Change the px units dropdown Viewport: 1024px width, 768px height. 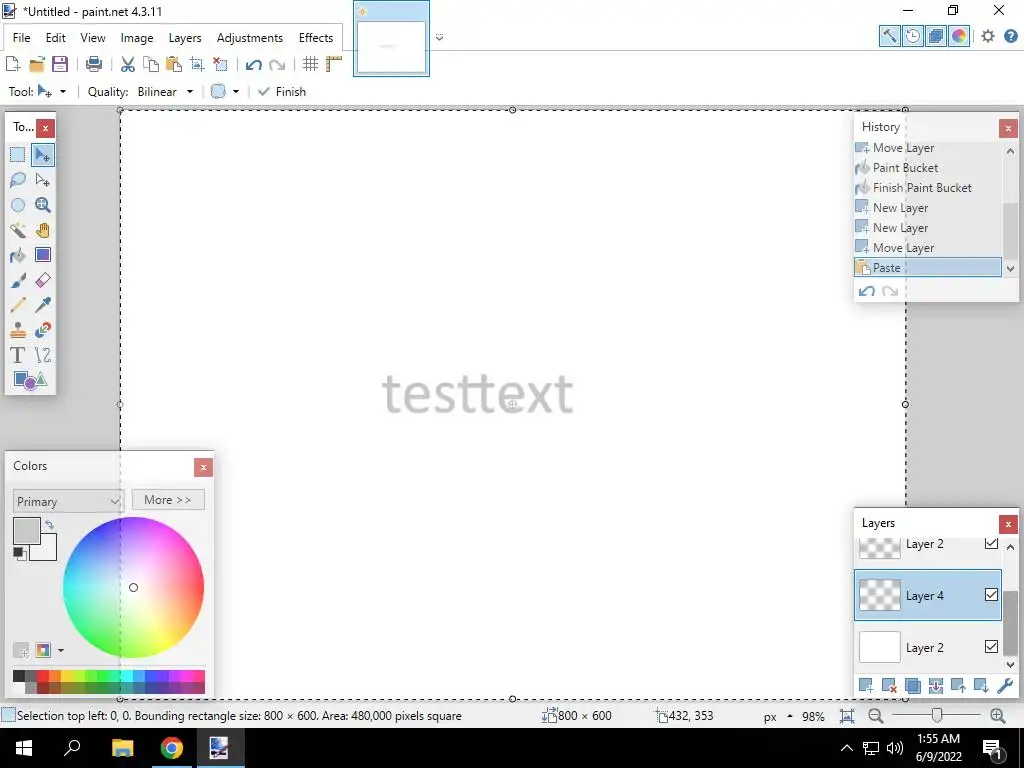pos(778,716)
